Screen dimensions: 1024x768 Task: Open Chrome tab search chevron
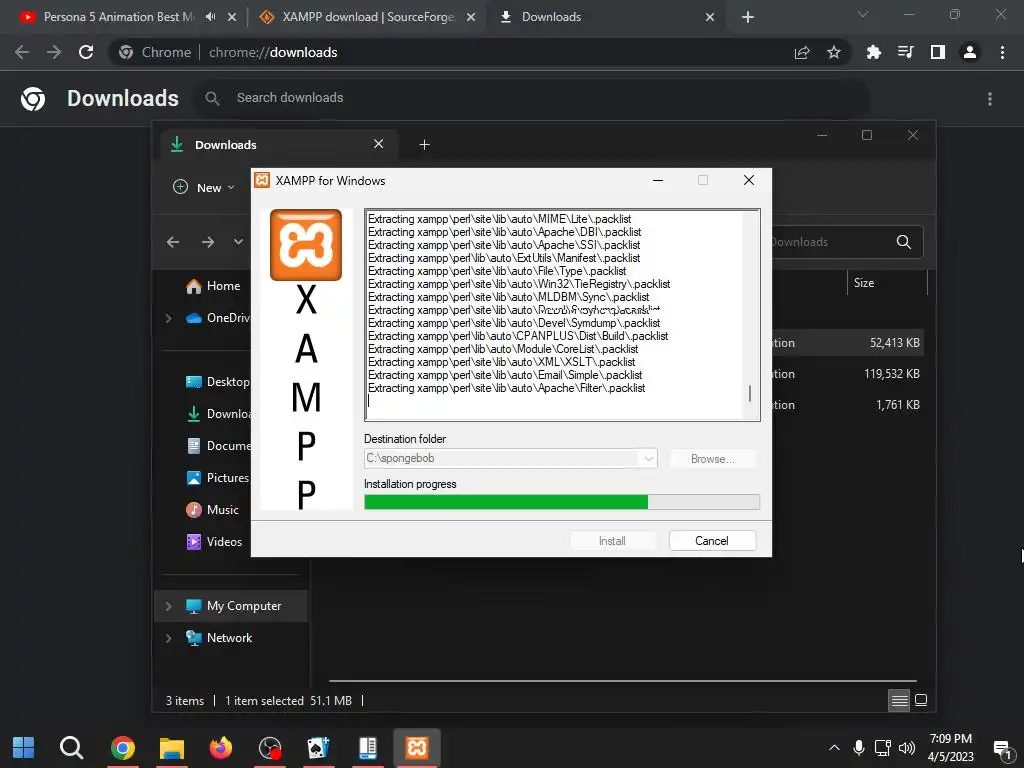click(863, 14)
